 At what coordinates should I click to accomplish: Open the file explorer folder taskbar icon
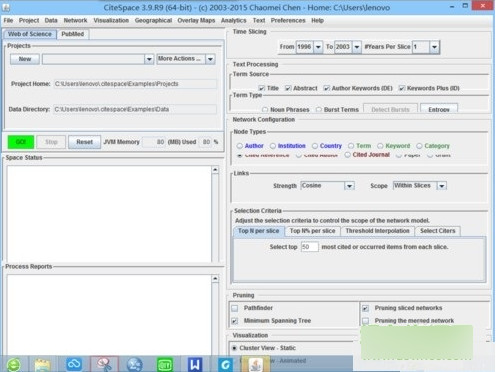point(43,365)
